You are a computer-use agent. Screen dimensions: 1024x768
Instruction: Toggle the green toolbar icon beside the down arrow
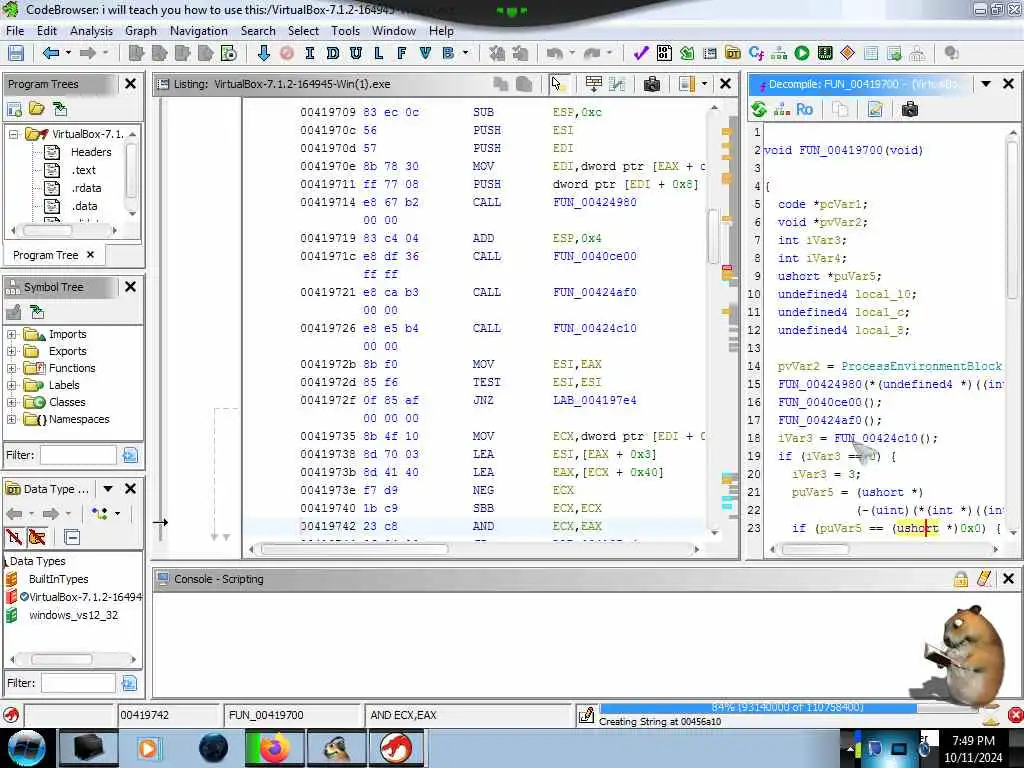pyautogui.click(x=229, y=54)
